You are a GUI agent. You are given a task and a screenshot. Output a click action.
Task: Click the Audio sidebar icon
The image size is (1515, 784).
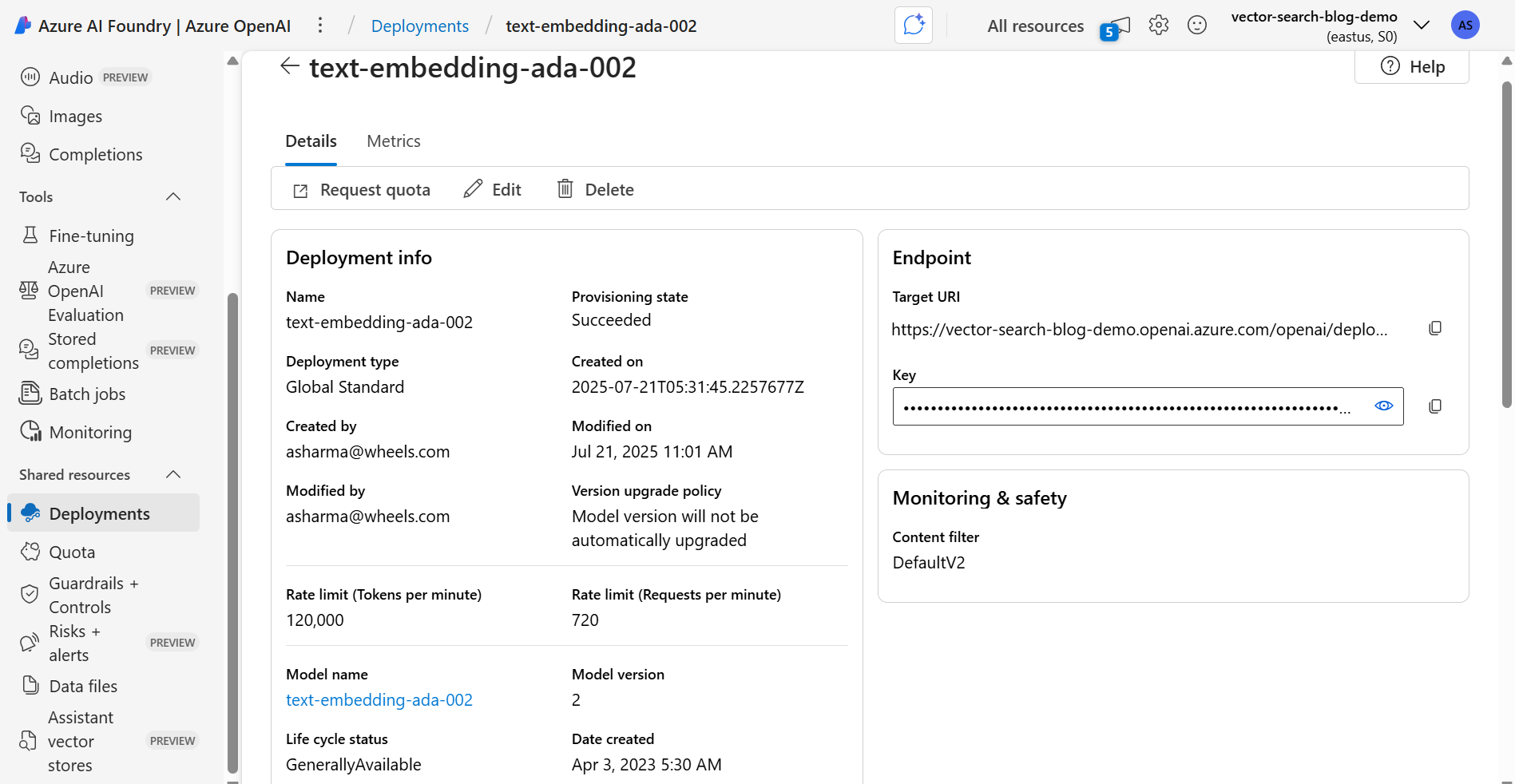(x=30, y=77)
